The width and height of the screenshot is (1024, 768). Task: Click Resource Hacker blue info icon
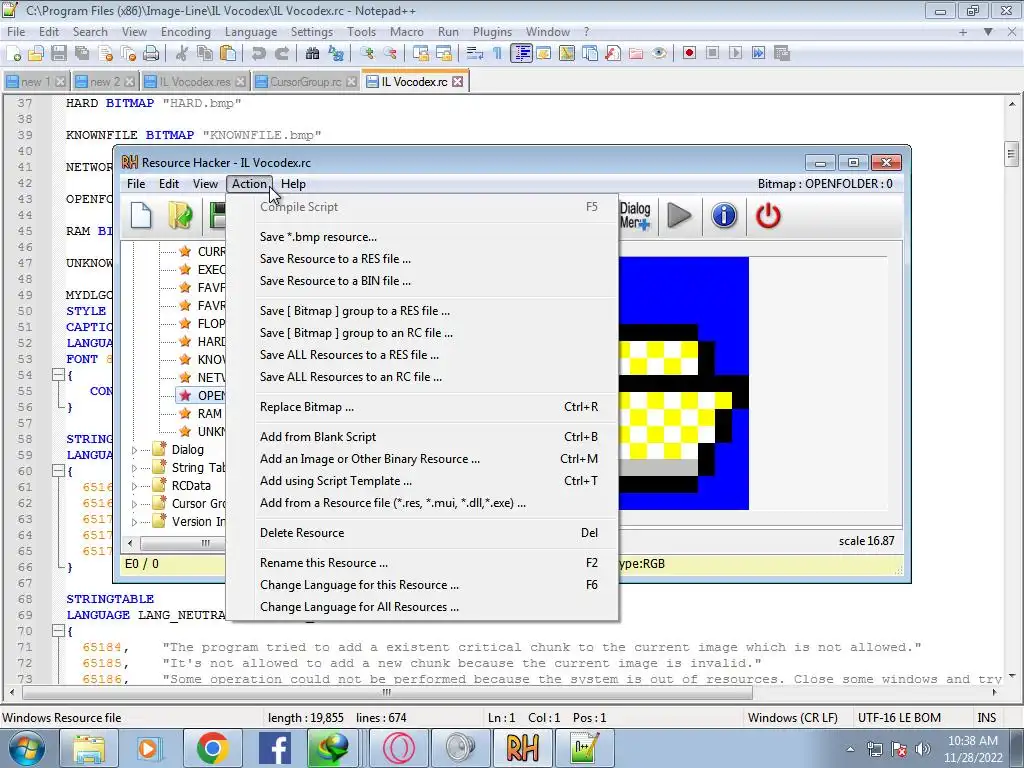(724, 216)
